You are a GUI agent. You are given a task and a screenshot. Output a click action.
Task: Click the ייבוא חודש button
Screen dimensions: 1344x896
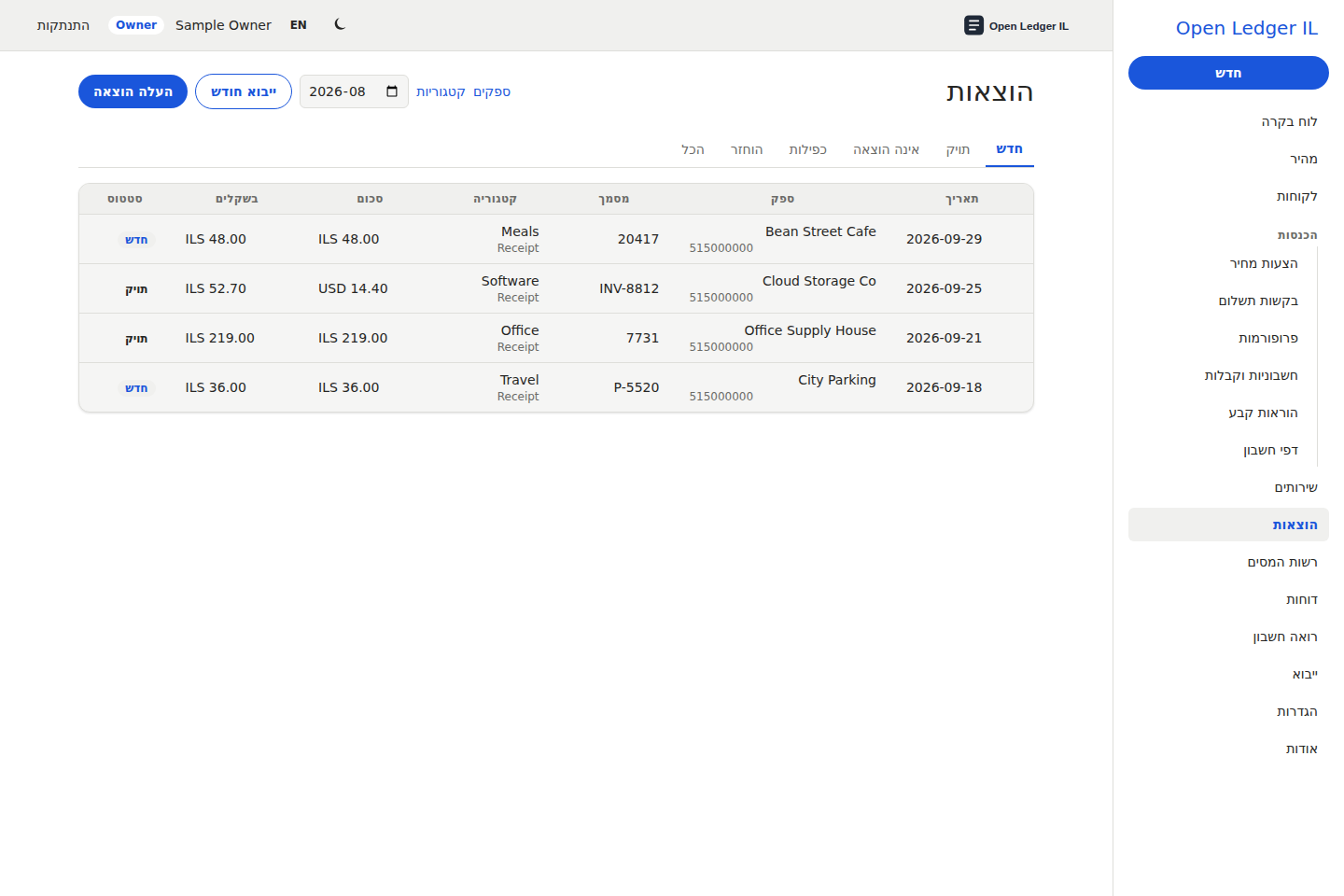pos(244,91)
